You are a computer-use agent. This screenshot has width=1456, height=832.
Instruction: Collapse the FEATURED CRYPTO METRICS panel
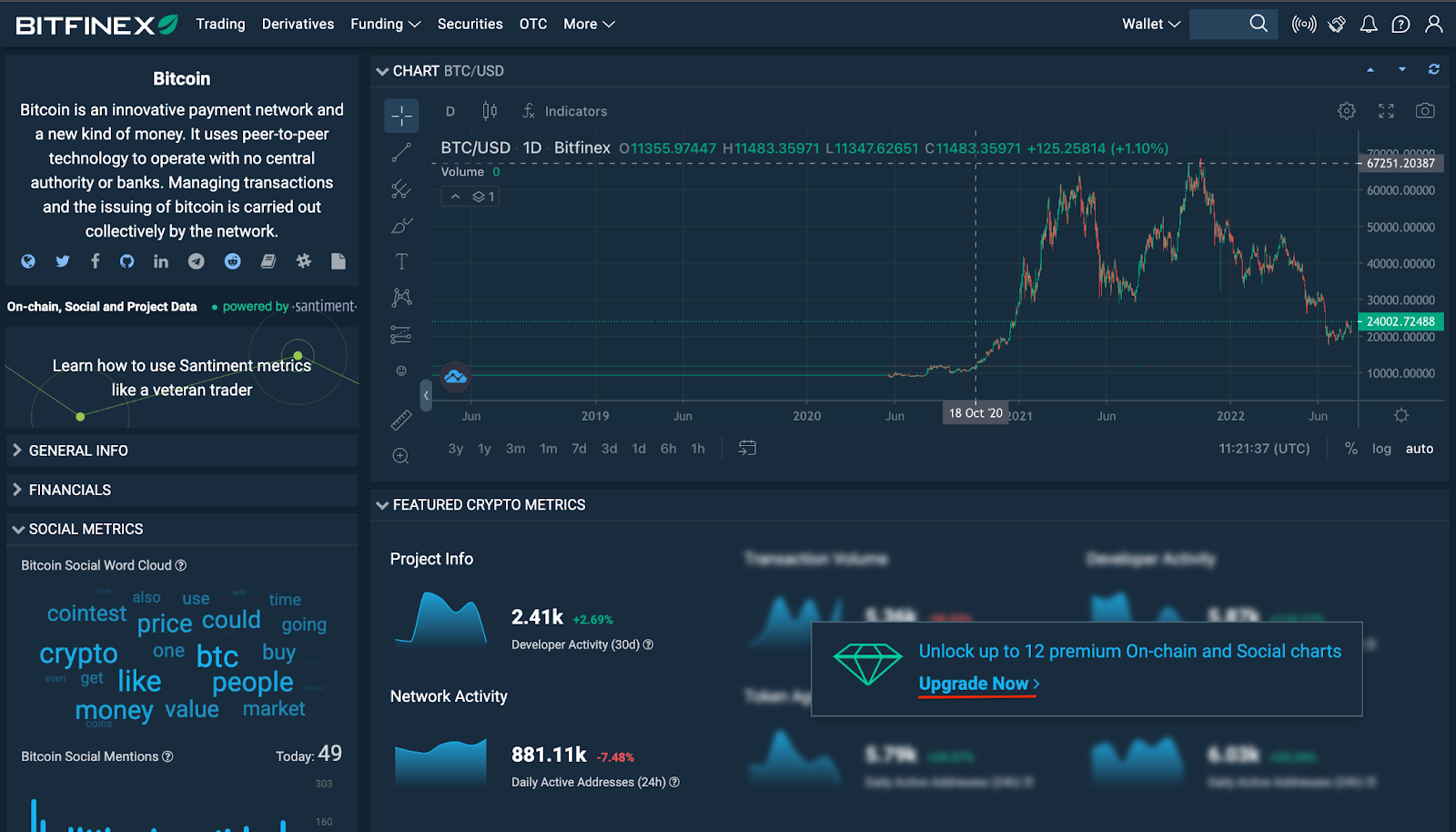click(382, 505)
